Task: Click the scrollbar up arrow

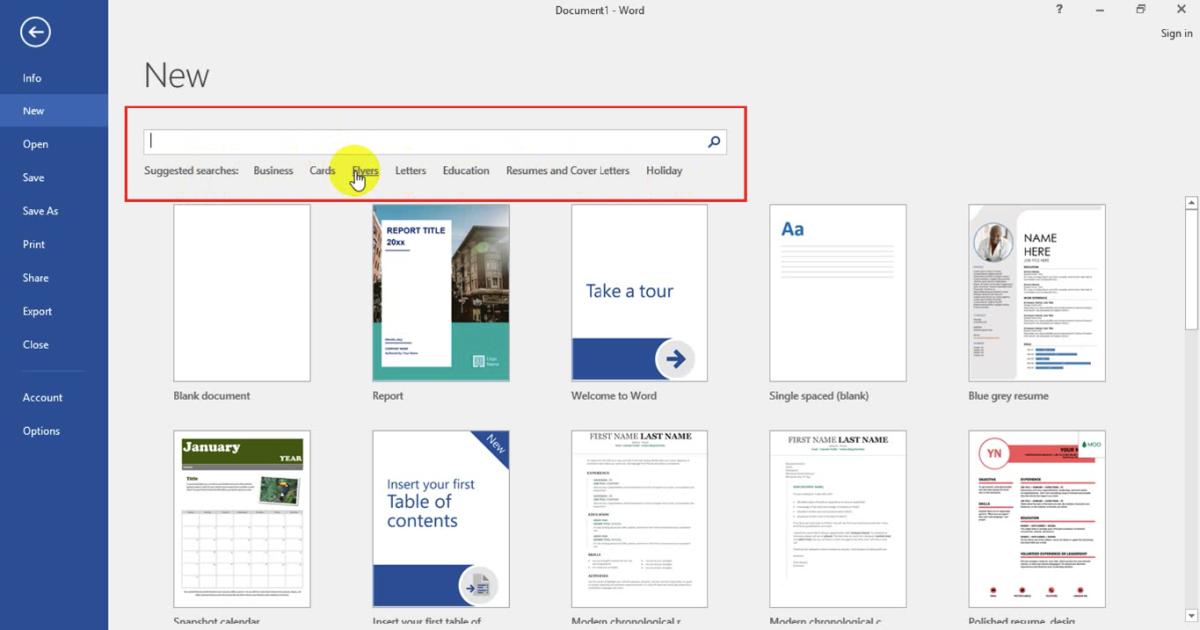Action: pyautogui.click(x=1191, y=202)
